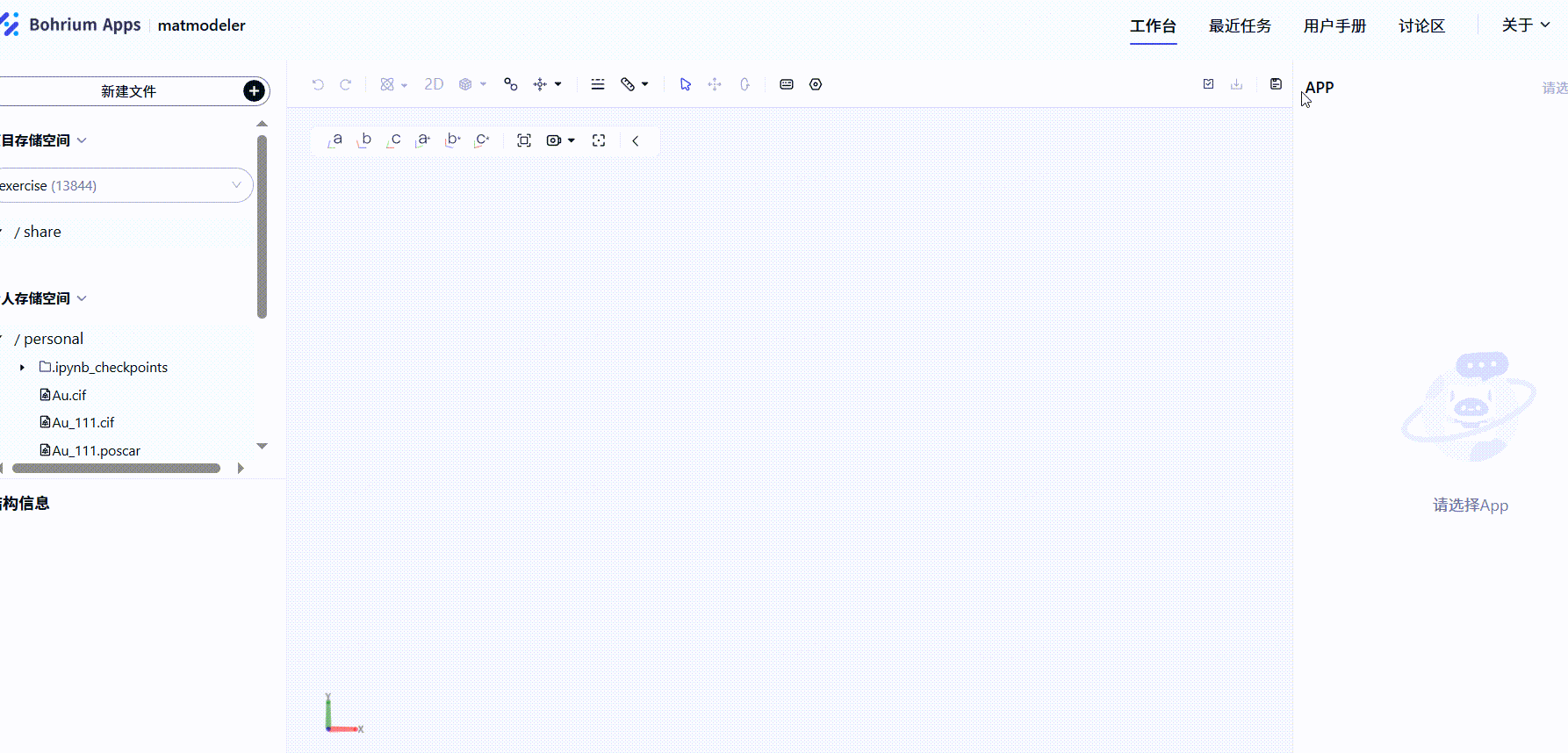Open the Au.cif file

(63, 395)
